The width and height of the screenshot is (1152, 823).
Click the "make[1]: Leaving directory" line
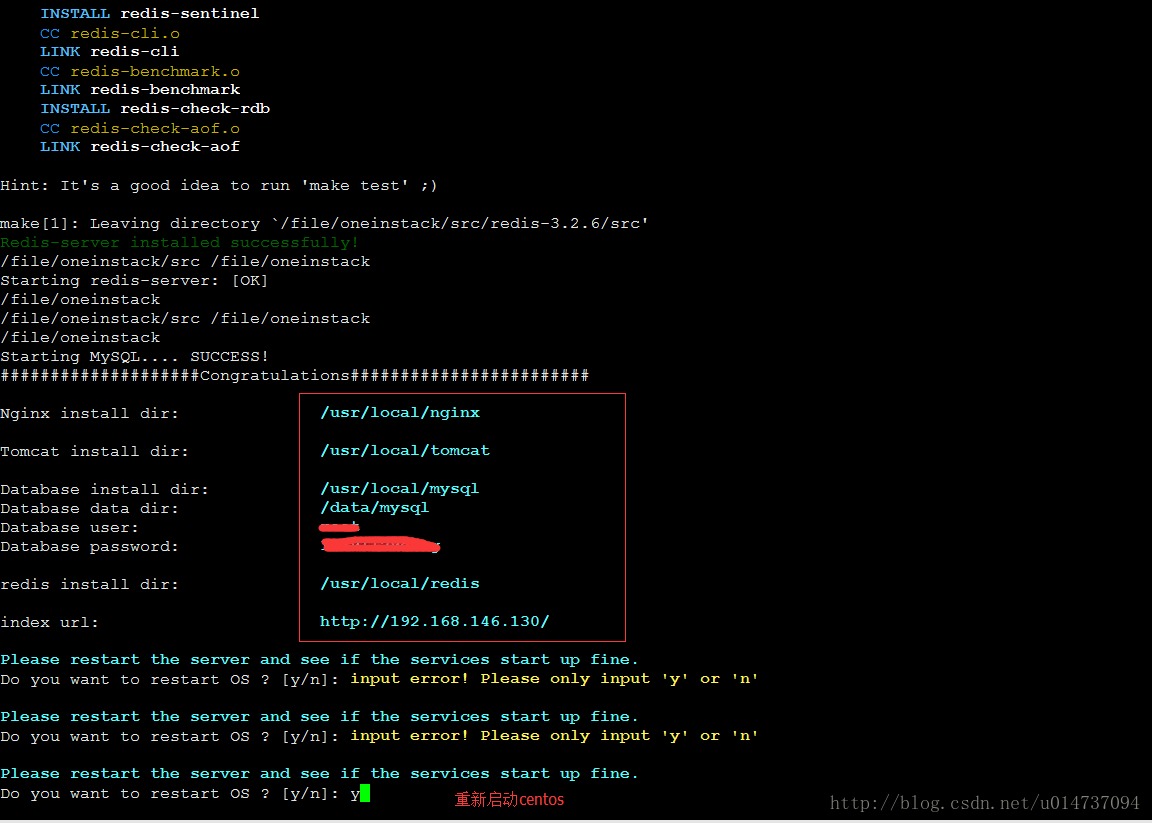[x=325, y=223]
